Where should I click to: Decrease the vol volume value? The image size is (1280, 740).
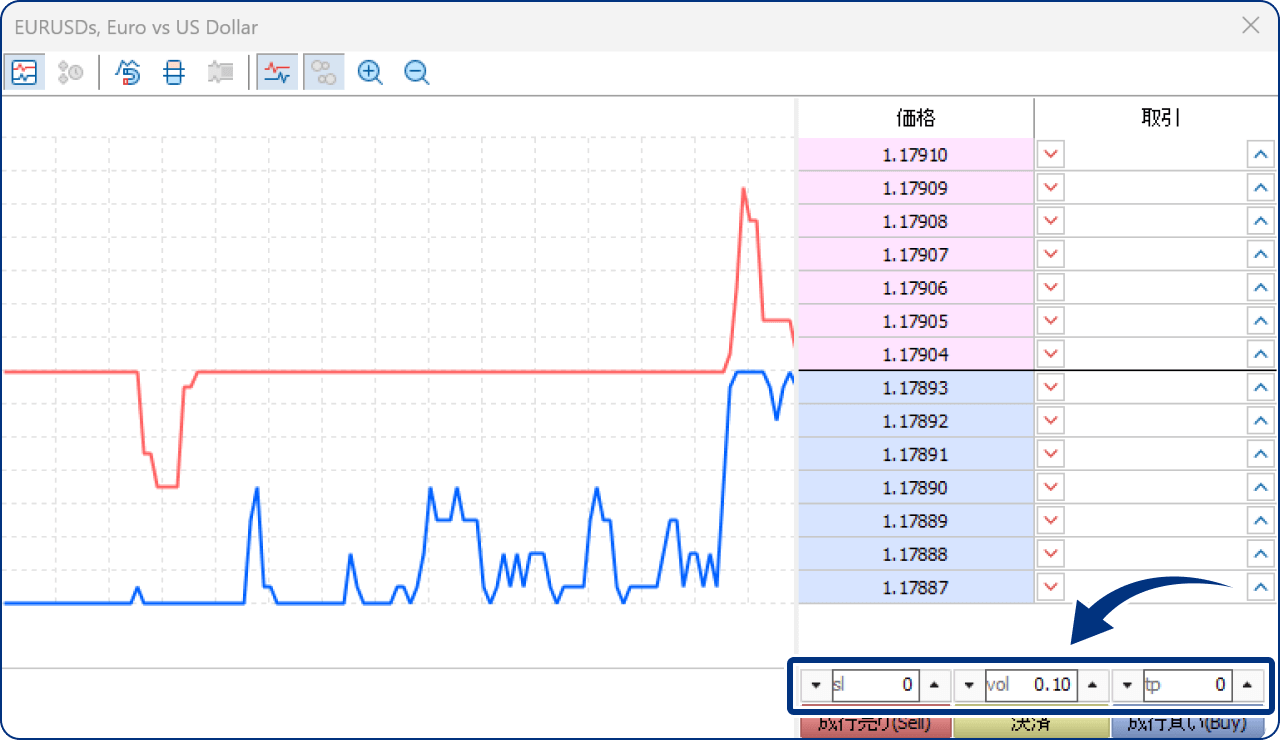(x=969, y=685)
